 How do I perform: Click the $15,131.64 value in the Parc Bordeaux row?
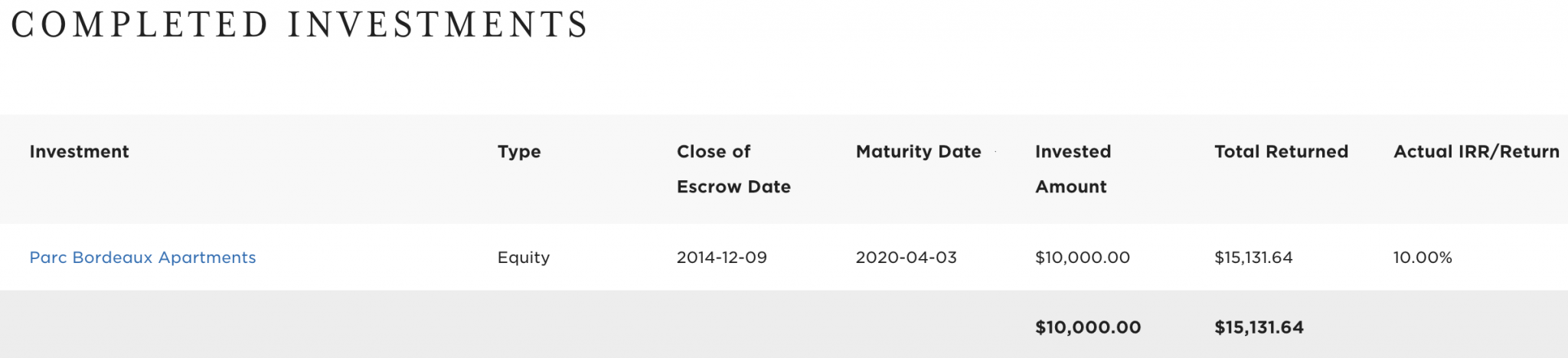[1253, 258]
